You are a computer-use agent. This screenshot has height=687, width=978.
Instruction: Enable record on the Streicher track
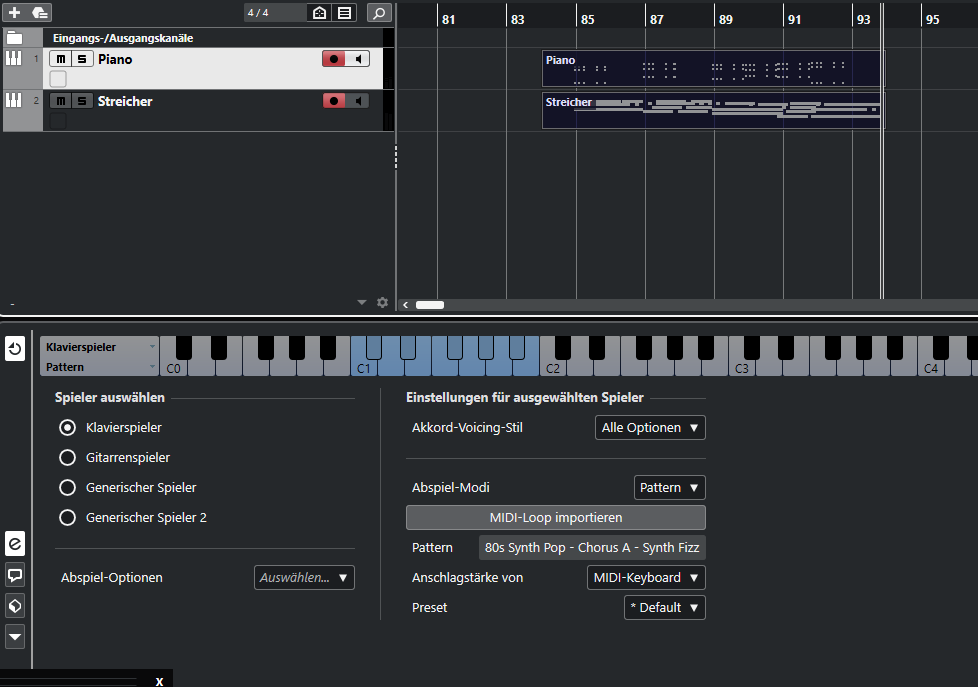click(333, 101)
